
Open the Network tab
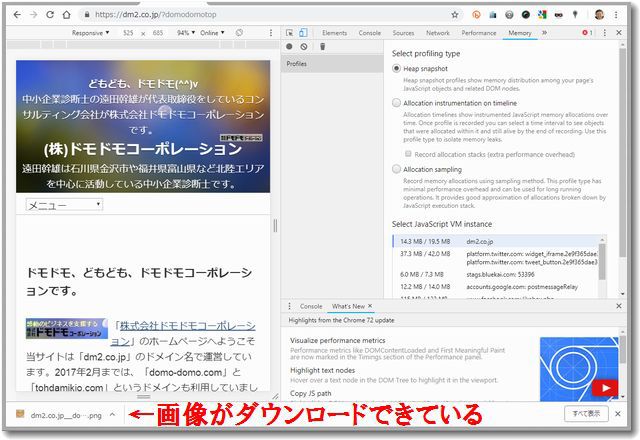coord(438,33)
